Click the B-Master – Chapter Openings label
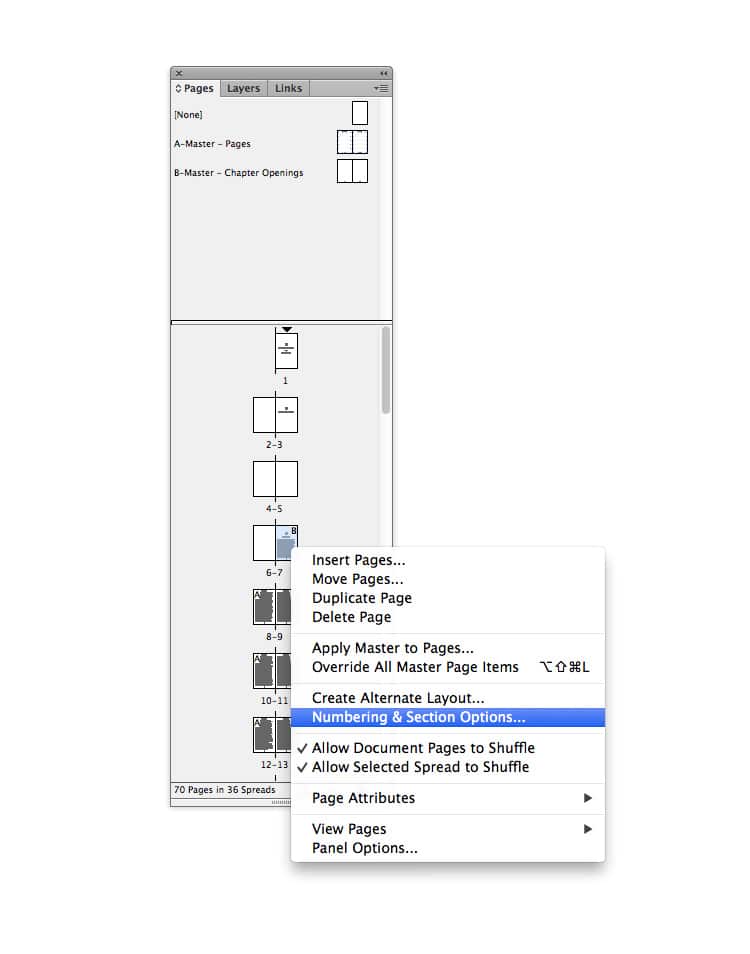The height and width of the screenshot is (954, 750). coord(238,173)
